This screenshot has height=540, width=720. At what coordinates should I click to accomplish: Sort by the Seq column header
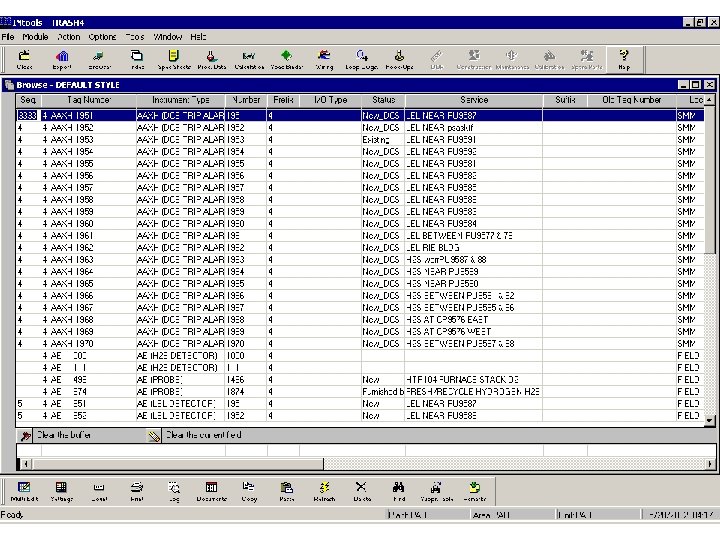(x=28, y=100)
